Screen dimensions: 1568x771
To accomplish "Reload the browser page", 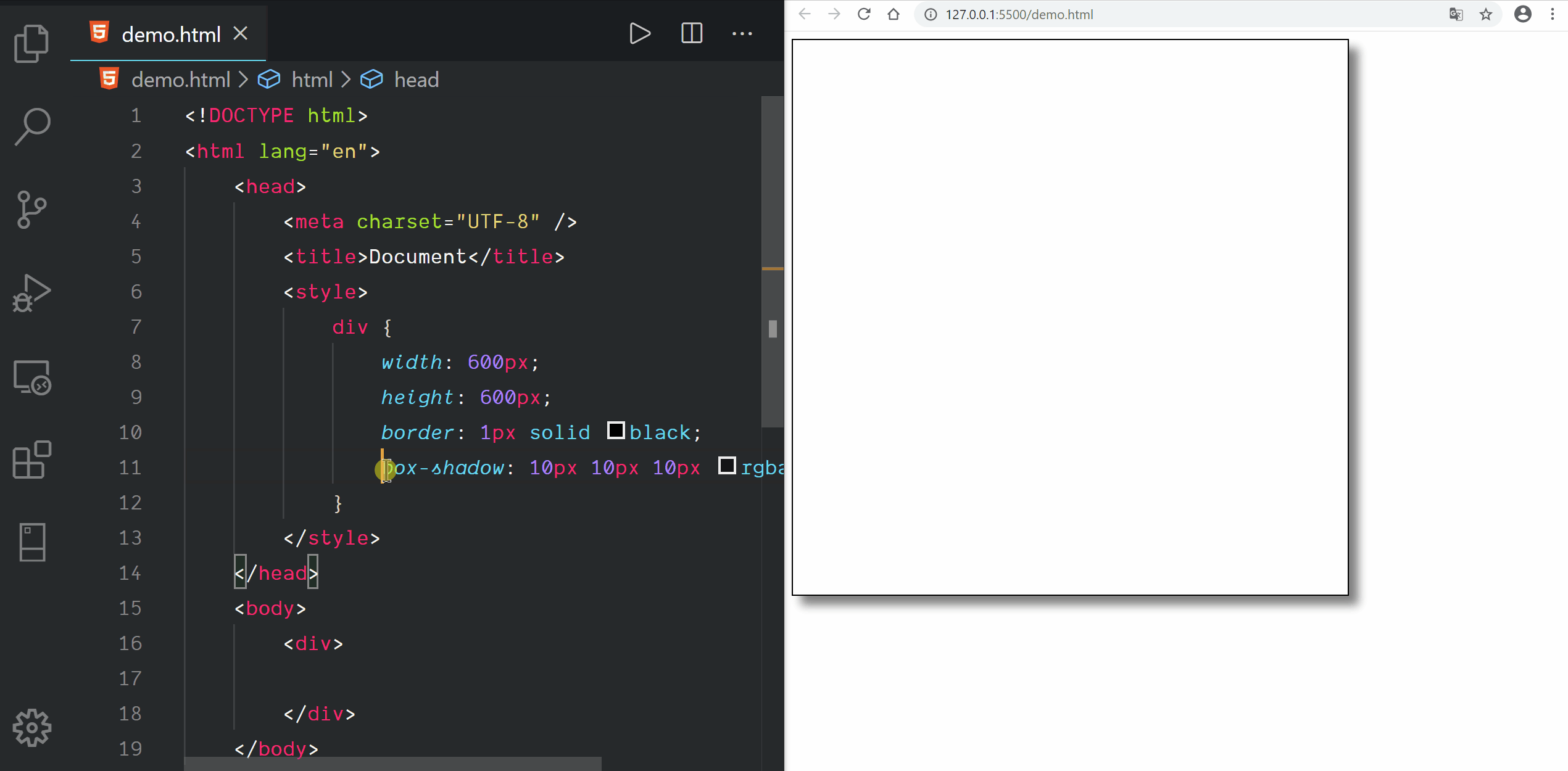I will [864, 14].
